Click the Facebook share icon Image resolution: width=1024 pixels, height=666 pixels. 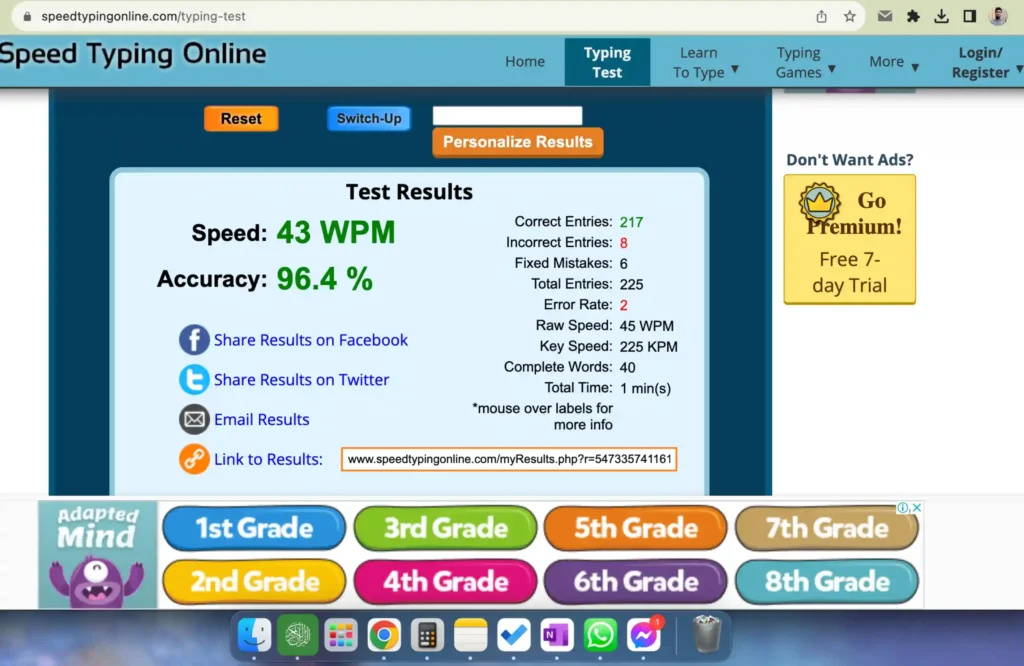click(x=194, y=340)
